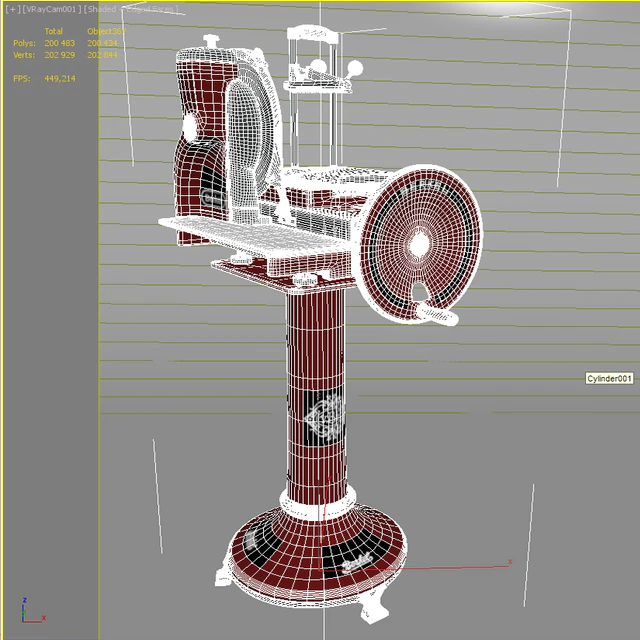This screenshot has width=640, height=640.
Task: Click the 'Verts:' statistics label
Action: click(x=24, y=55)
